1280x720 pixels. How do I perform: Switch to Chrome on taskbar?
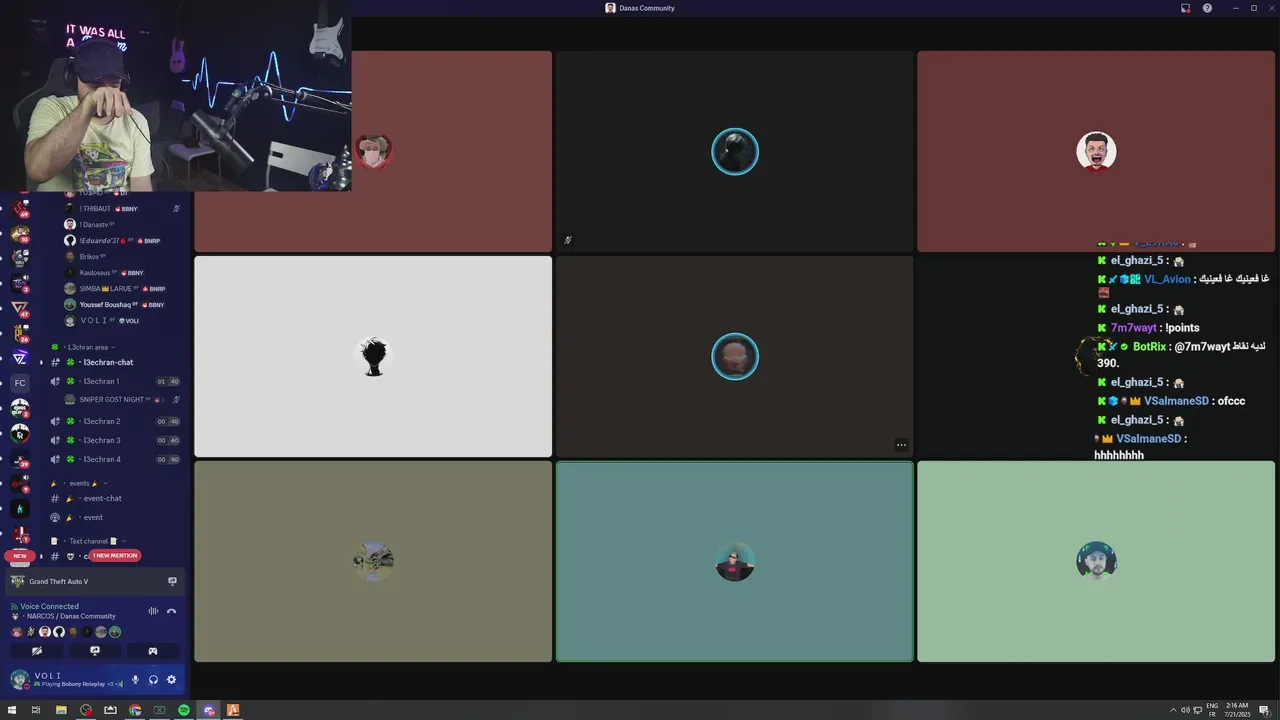(135, 710)
